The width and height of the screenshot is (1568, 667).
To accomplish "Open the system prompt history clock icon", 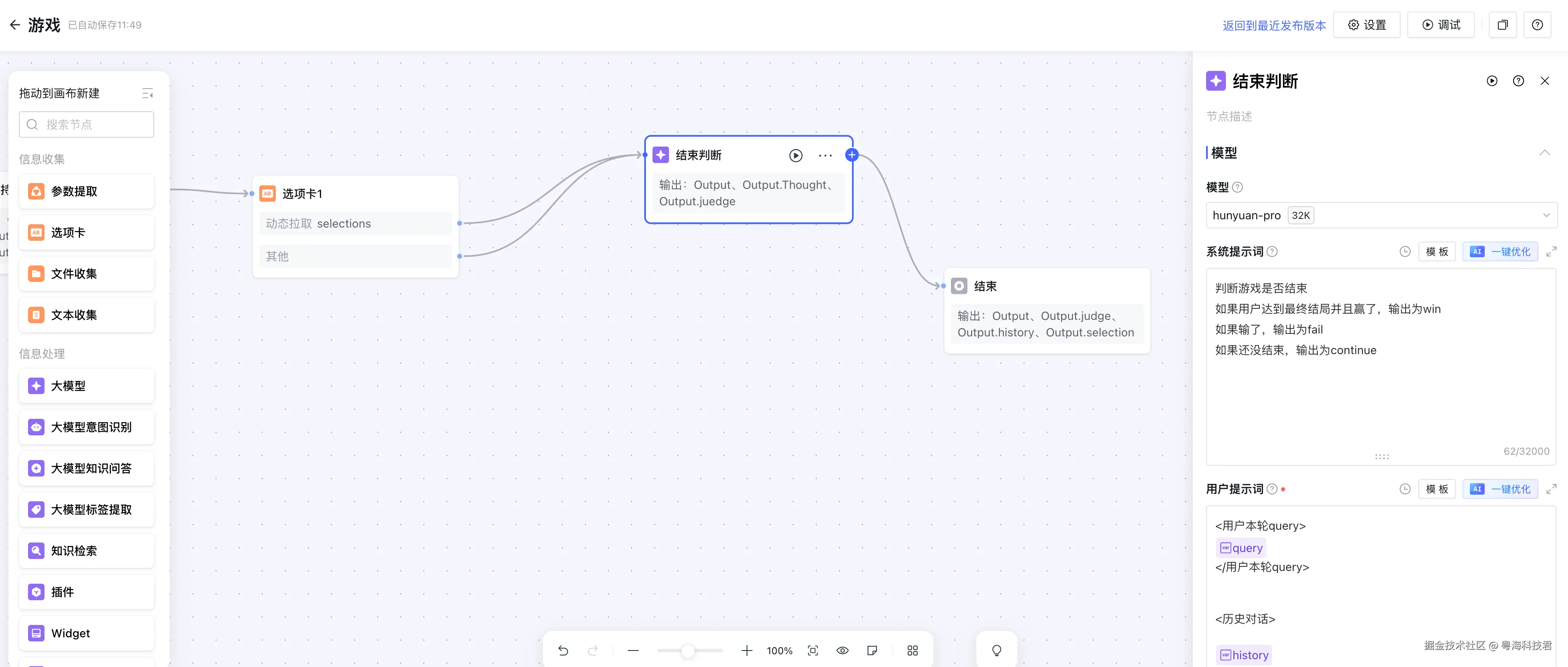I will 1405,251.
